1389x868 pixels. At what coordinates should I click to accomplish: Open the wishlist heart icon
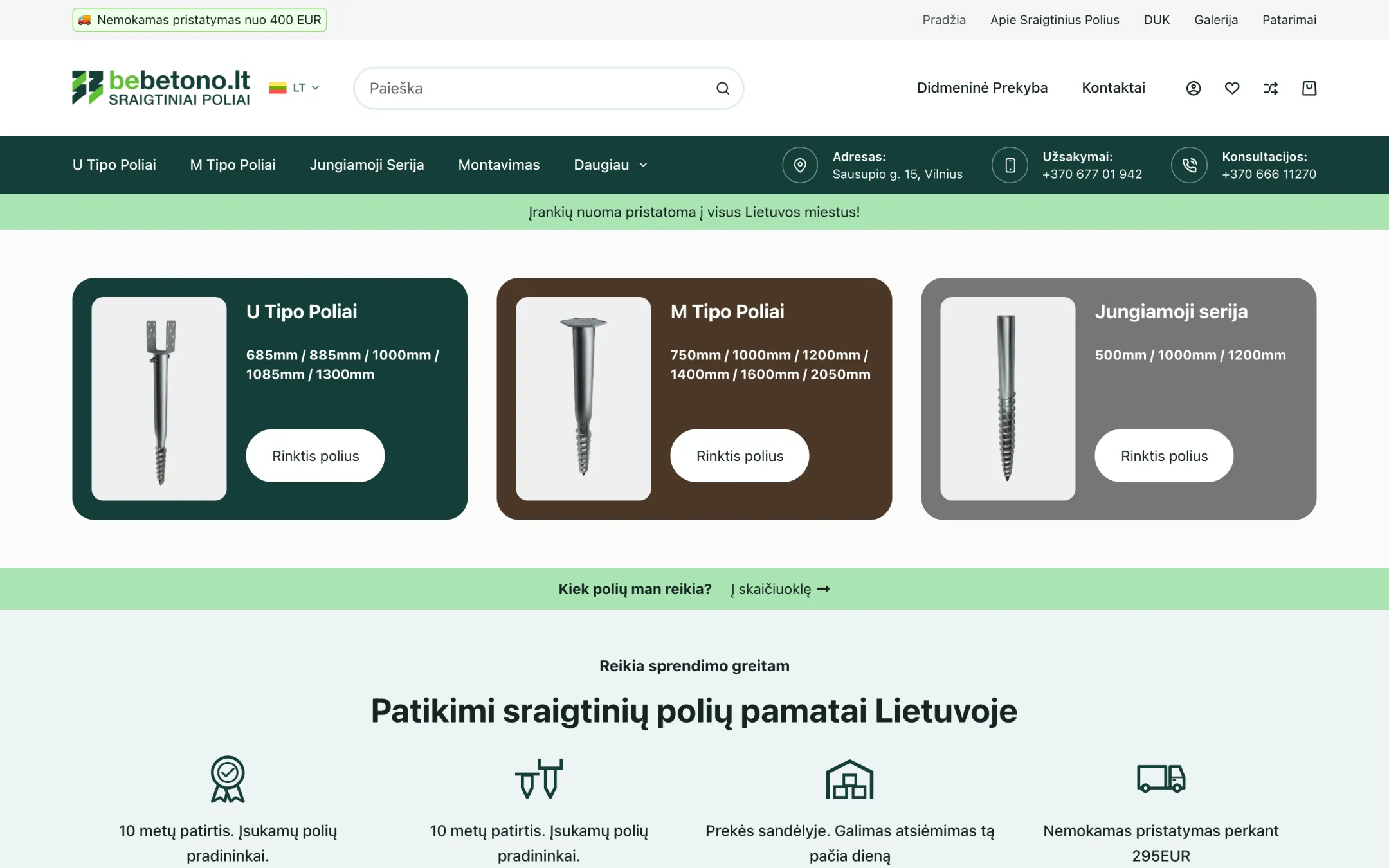coord(1232,88)
